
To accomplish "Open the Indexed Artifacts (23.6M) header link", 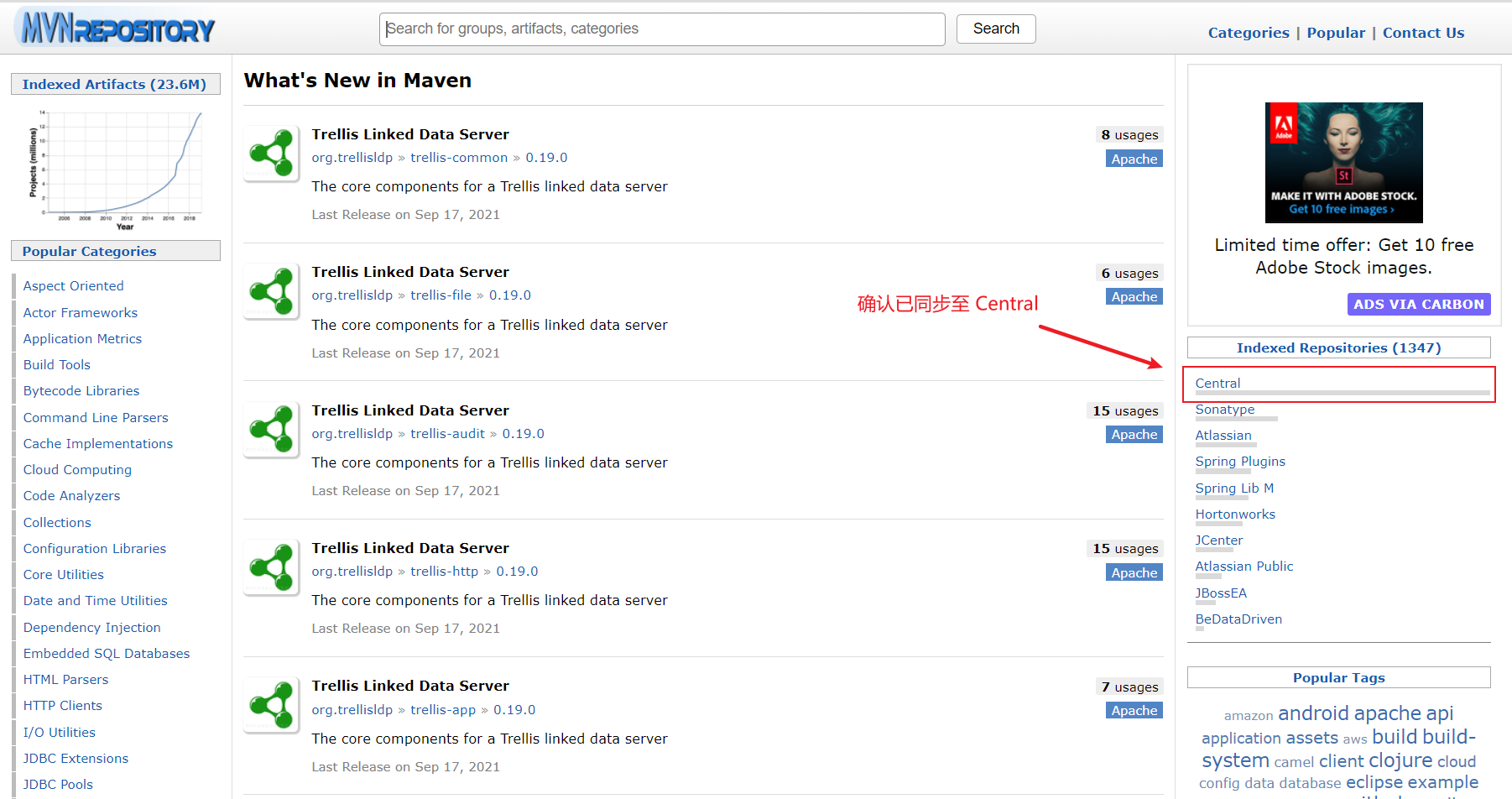I will (x=114, y=84).
